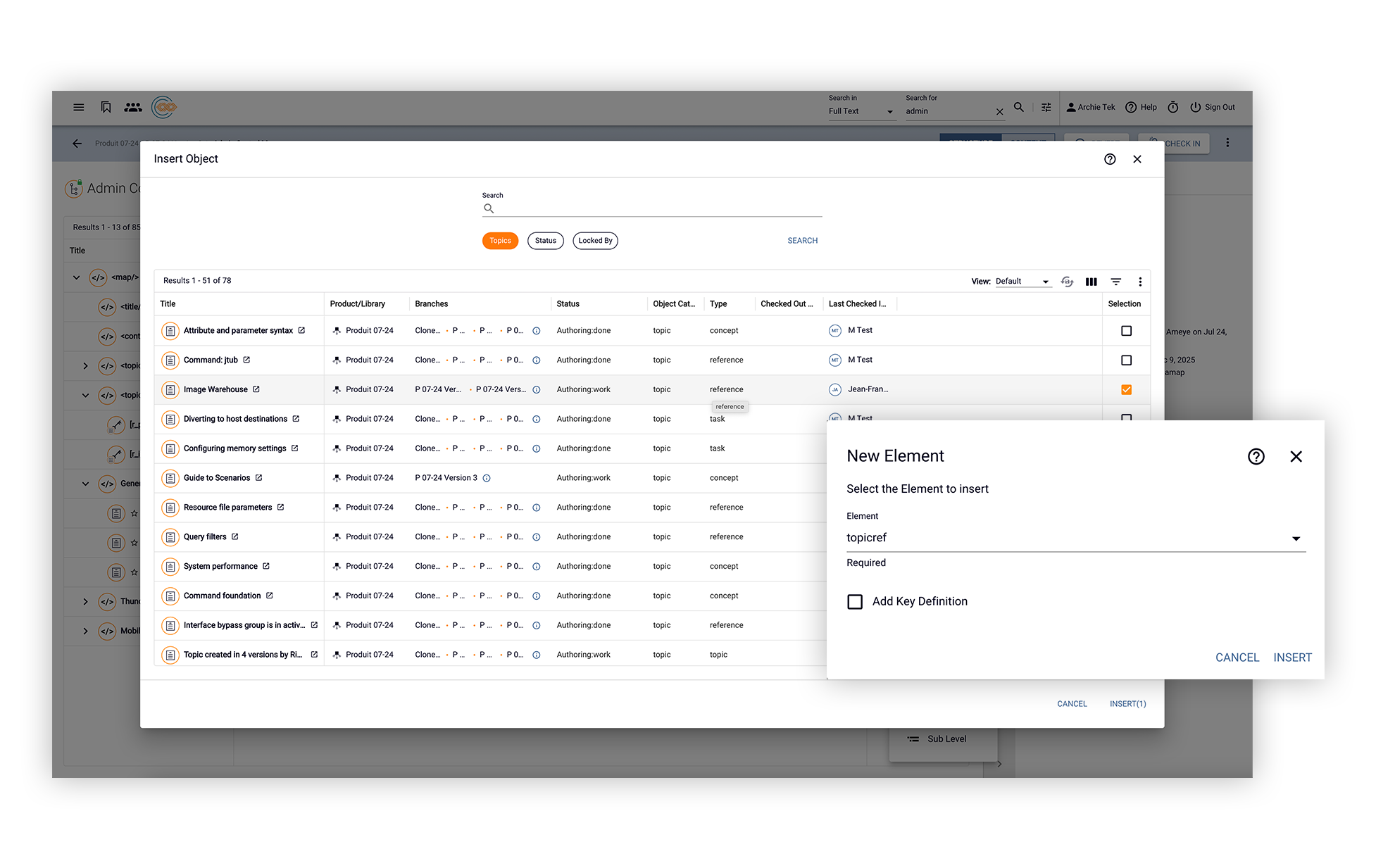Open the View Default dropdown

(1022, 282)
